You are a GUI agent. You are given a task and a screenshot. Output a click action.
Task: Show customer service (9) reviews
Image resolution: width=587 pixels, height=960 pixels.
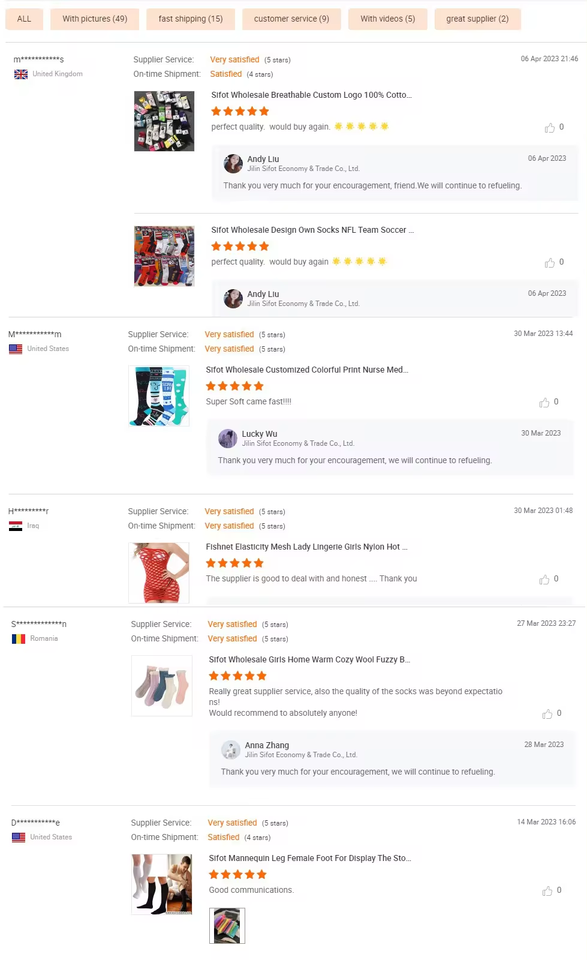291,19
